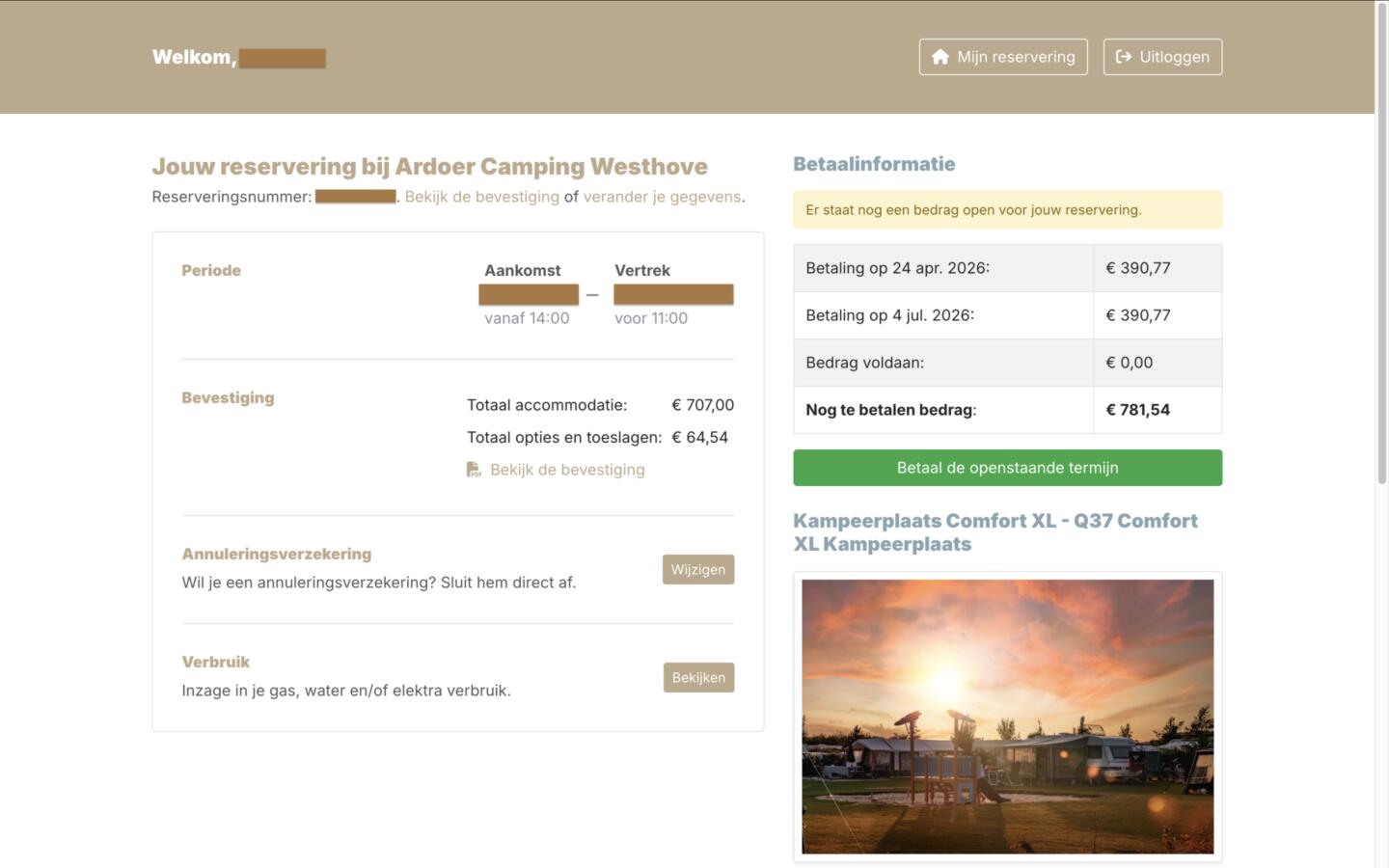Click the PDF icon under Bevestiging
The width and height of the screenshot is (1389, 868).
pos(474,470)
